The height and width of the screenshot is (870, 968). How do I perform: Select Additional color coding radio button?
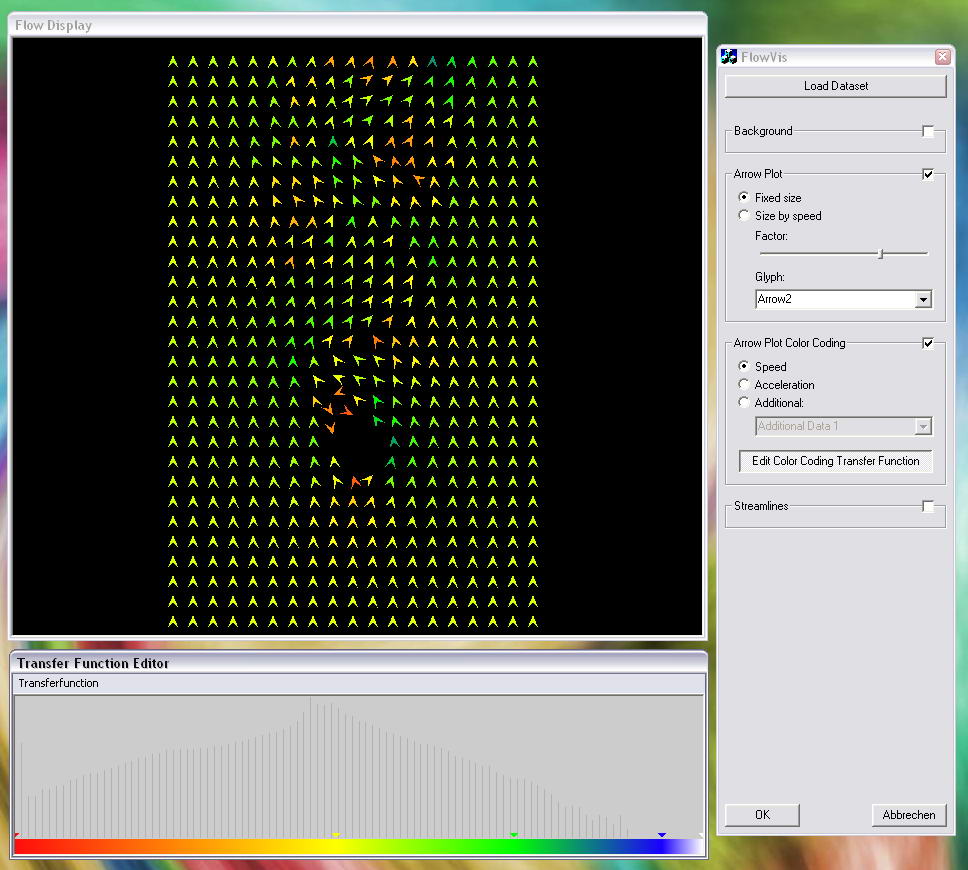(744, 403)
